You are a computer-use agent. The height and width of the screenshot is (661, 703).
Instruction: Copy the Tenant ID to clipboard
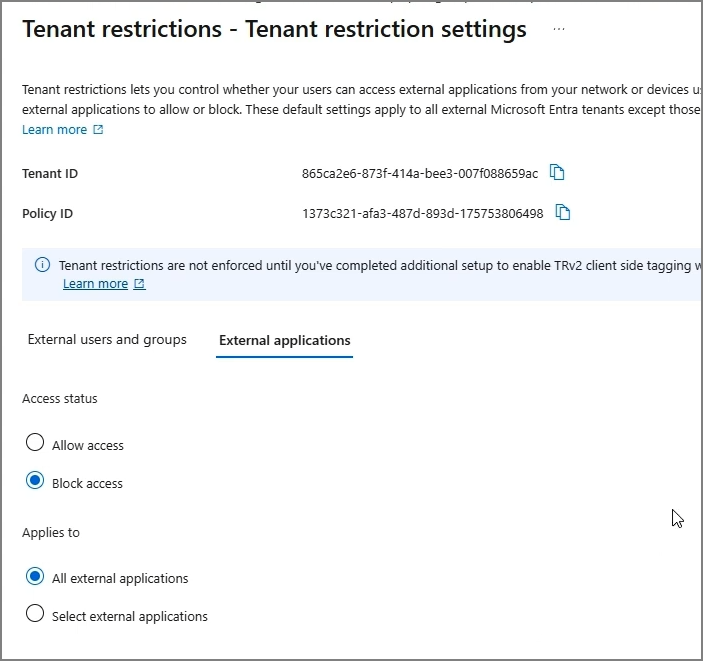(x=557, y=173)
